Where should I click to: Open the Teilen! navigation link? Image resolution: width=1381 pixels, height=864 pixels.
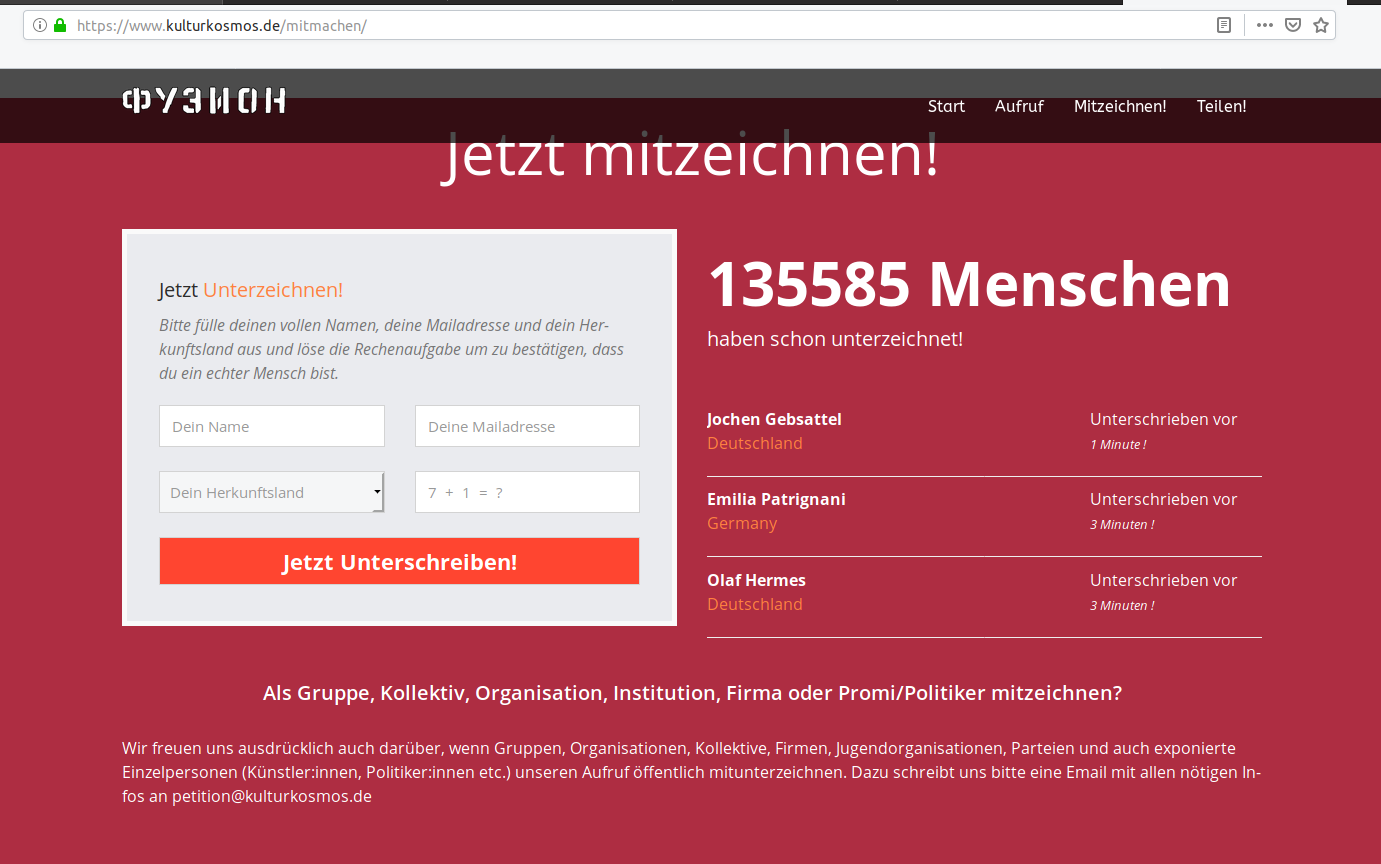pyautogui.click(x=1221, y=106)
